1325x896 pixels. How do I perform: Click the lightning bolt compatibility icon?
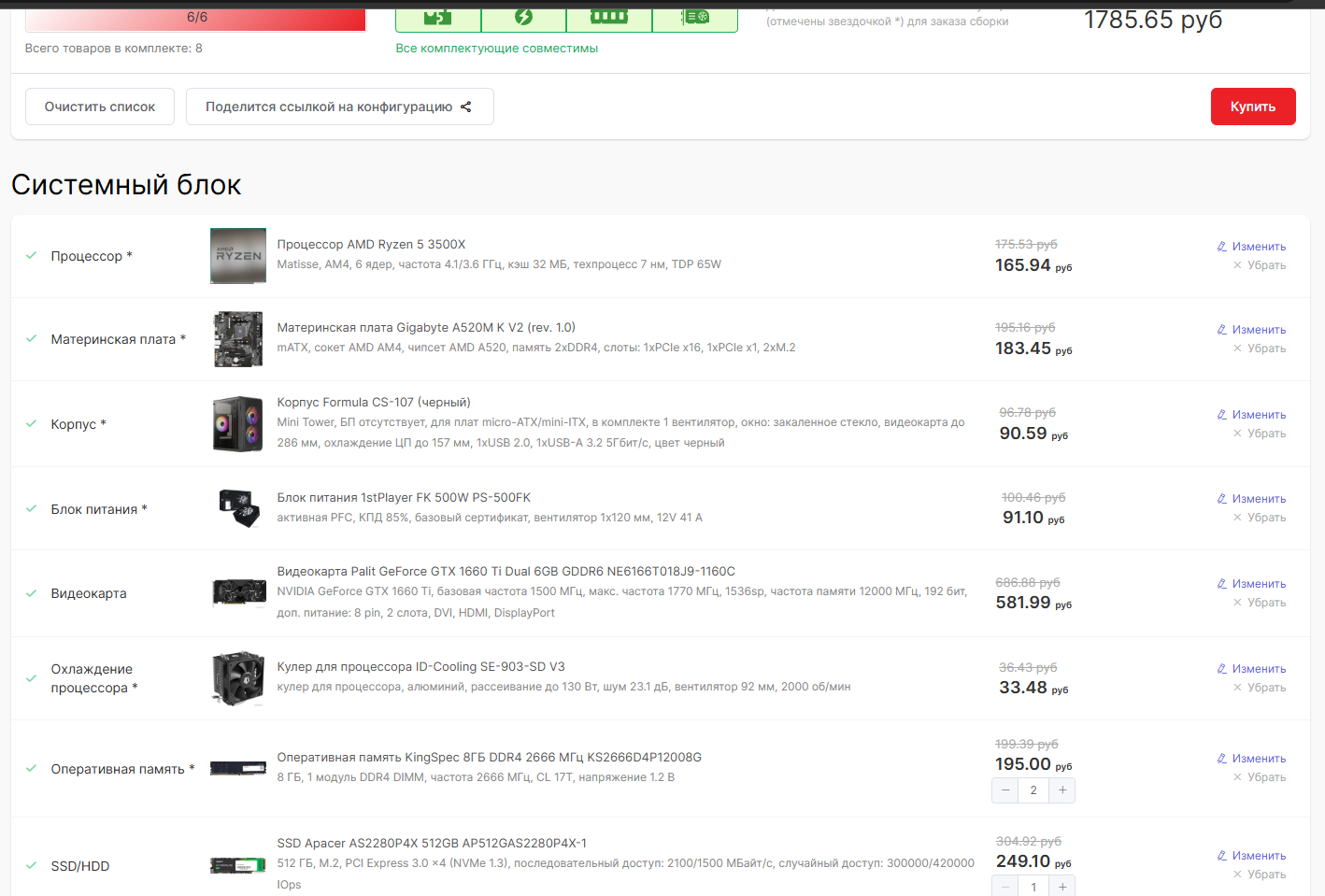tap(523, 19)
